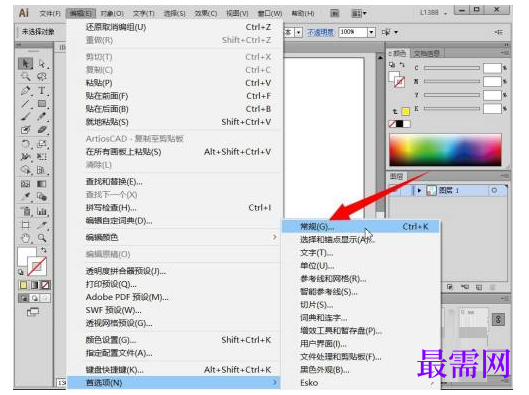Click the Swap Fill and Stroke arrow in toolbox
The height and width of the screenshot is (395, 529).
click(44, 250)
